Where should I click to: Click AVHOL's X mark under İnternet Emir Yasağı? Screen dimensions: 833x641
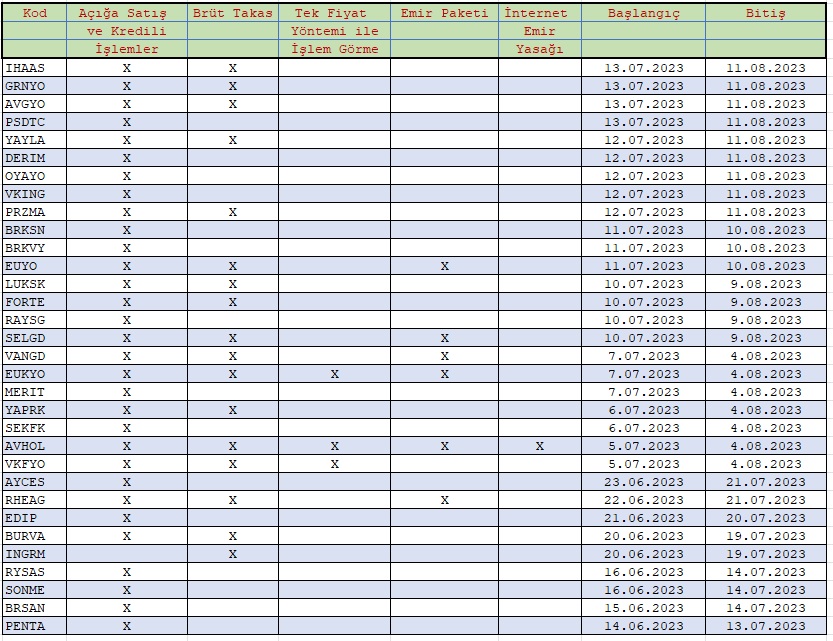(539, 446)
